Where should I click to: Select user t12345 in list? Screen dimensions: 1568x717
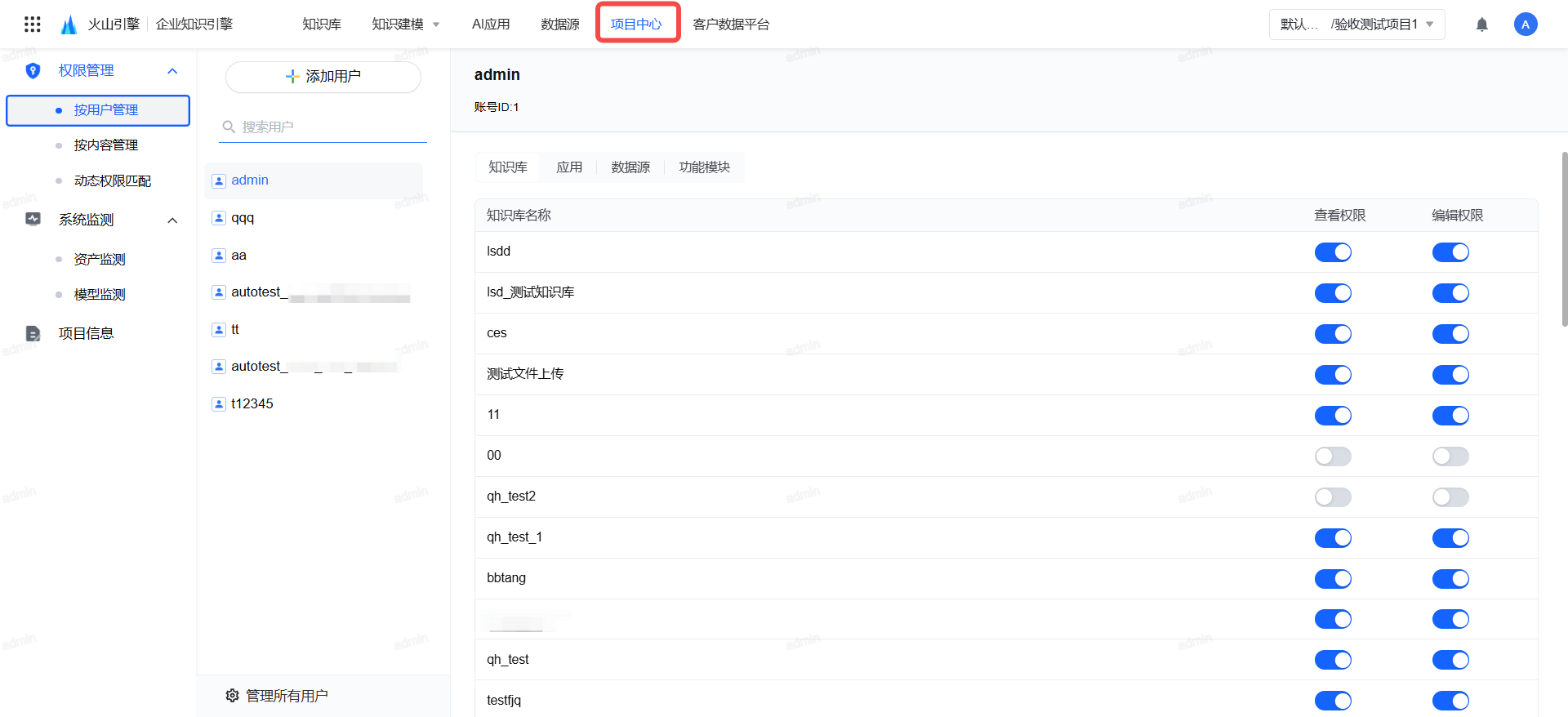pyautogui.click(x=314, y=404)
